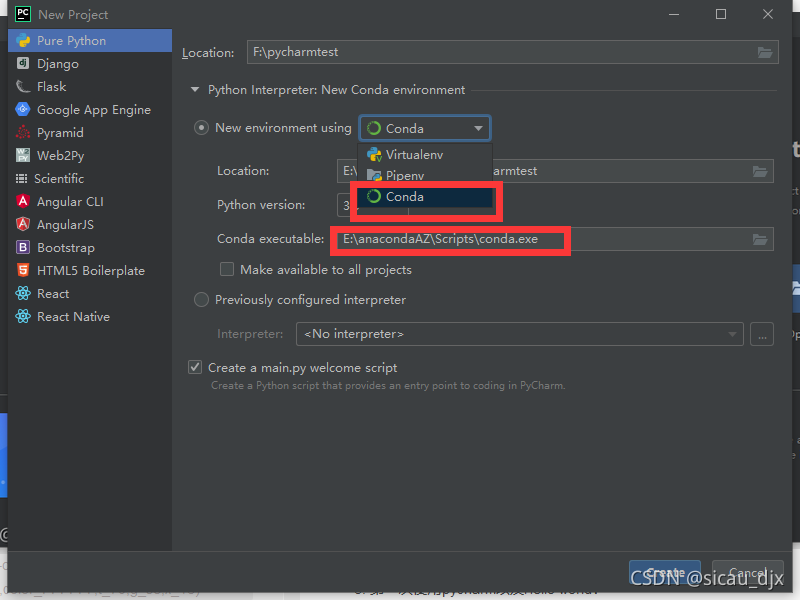Browse for the project location folder
The width and height of the screenshot is (800, 600).
point(764,52)
